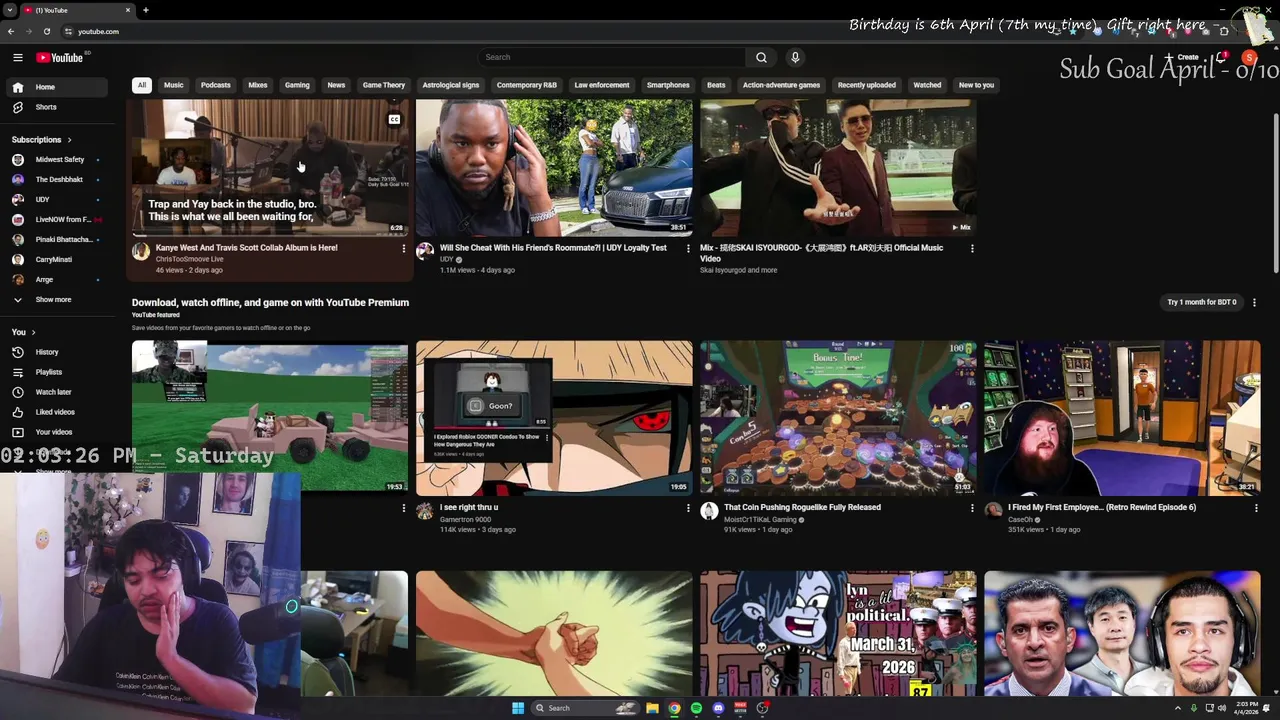
Task: Open CarryMinati channel subscription
Action: pyautogui.click(x=57, y=259)
